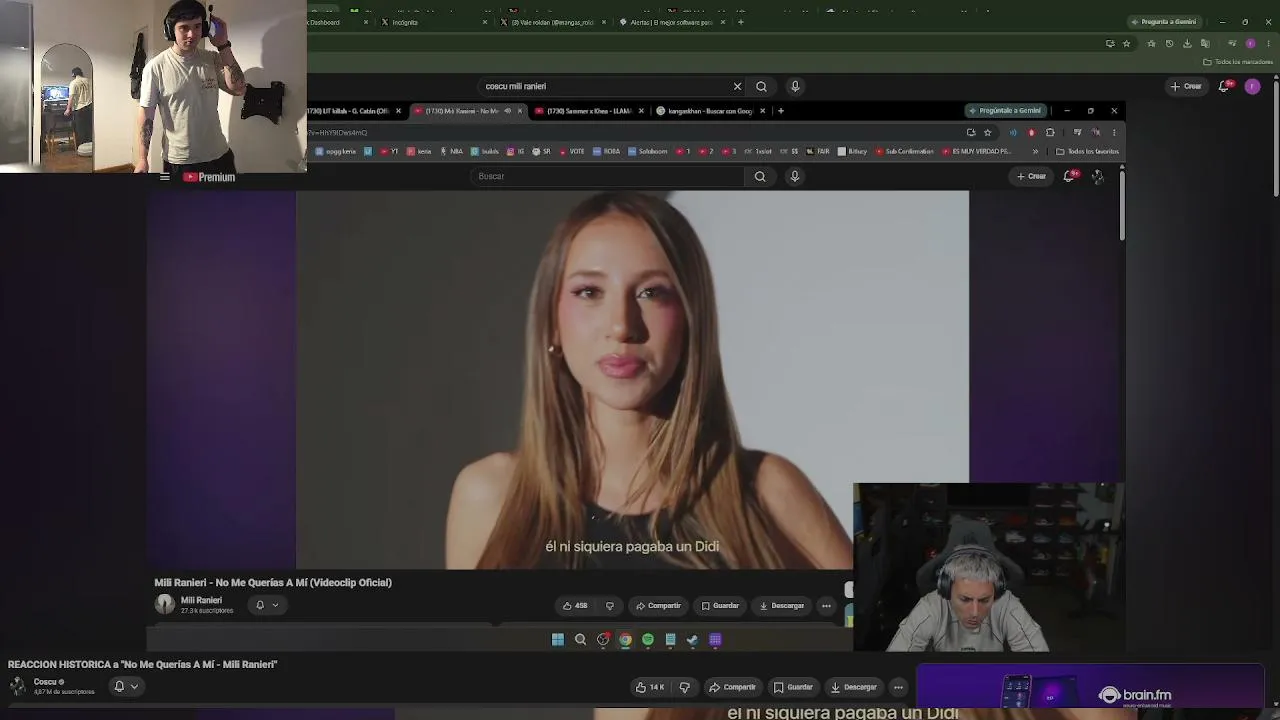
Task: Open the 'Soloboom' bookmark
Action: (x=648, y=152)
